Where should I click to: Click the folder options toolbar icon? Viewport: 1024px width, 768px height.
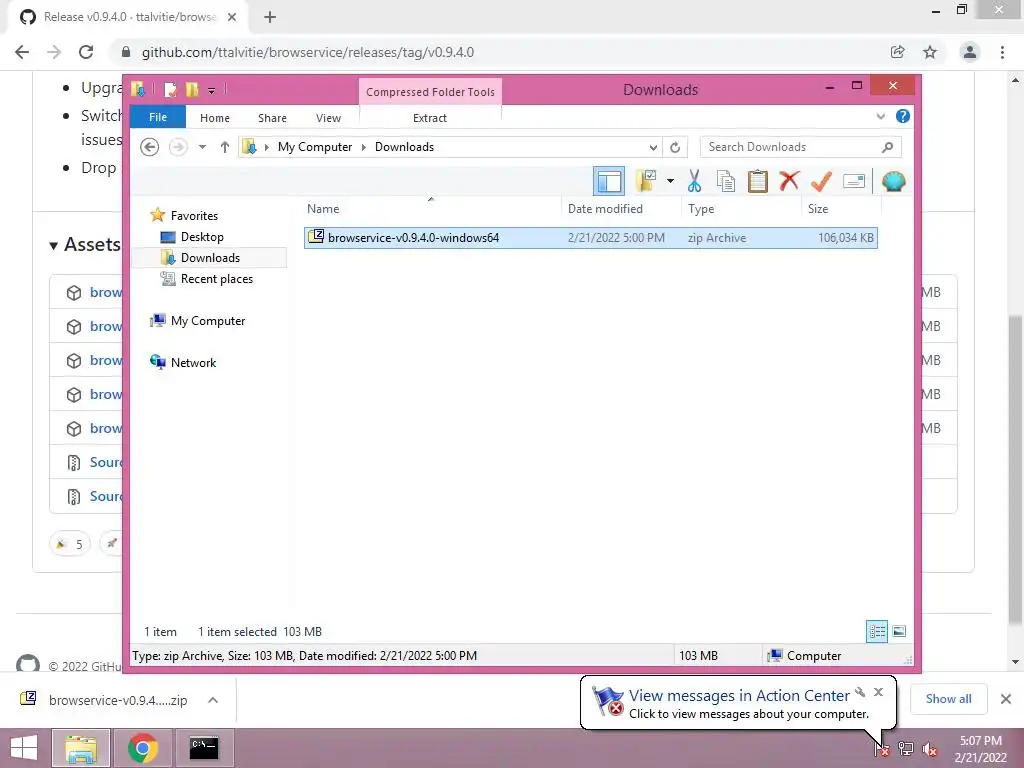[646, 181]
